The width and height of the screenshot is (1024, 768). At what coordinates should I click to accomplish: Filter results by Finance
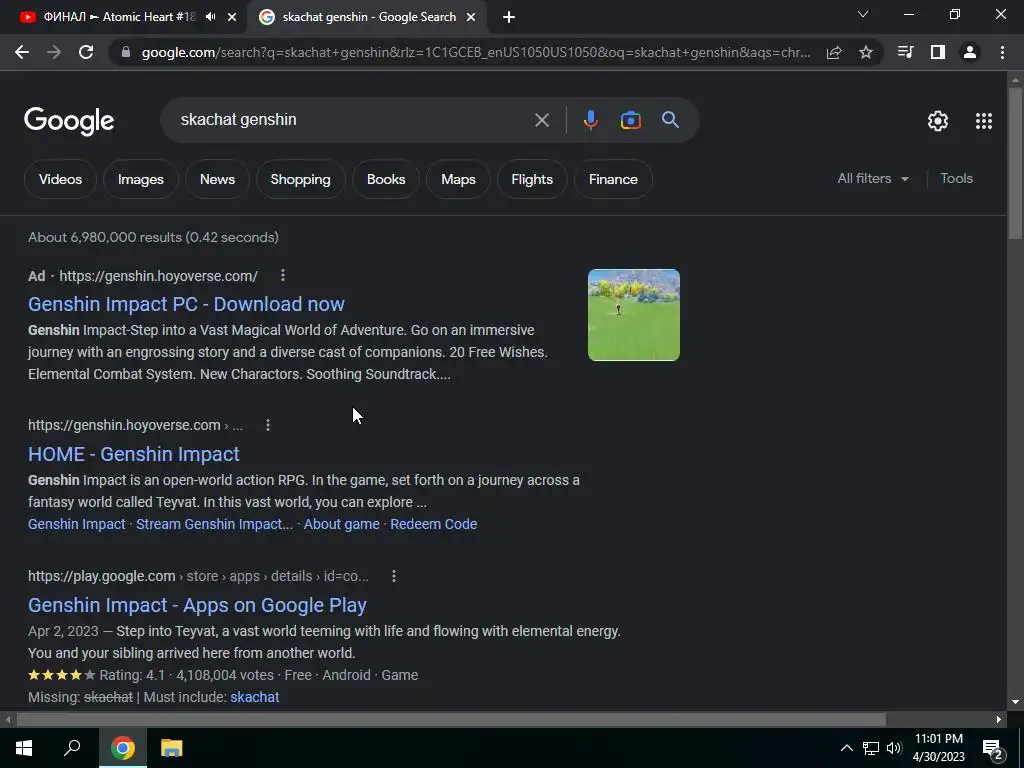tap(613, 179)
